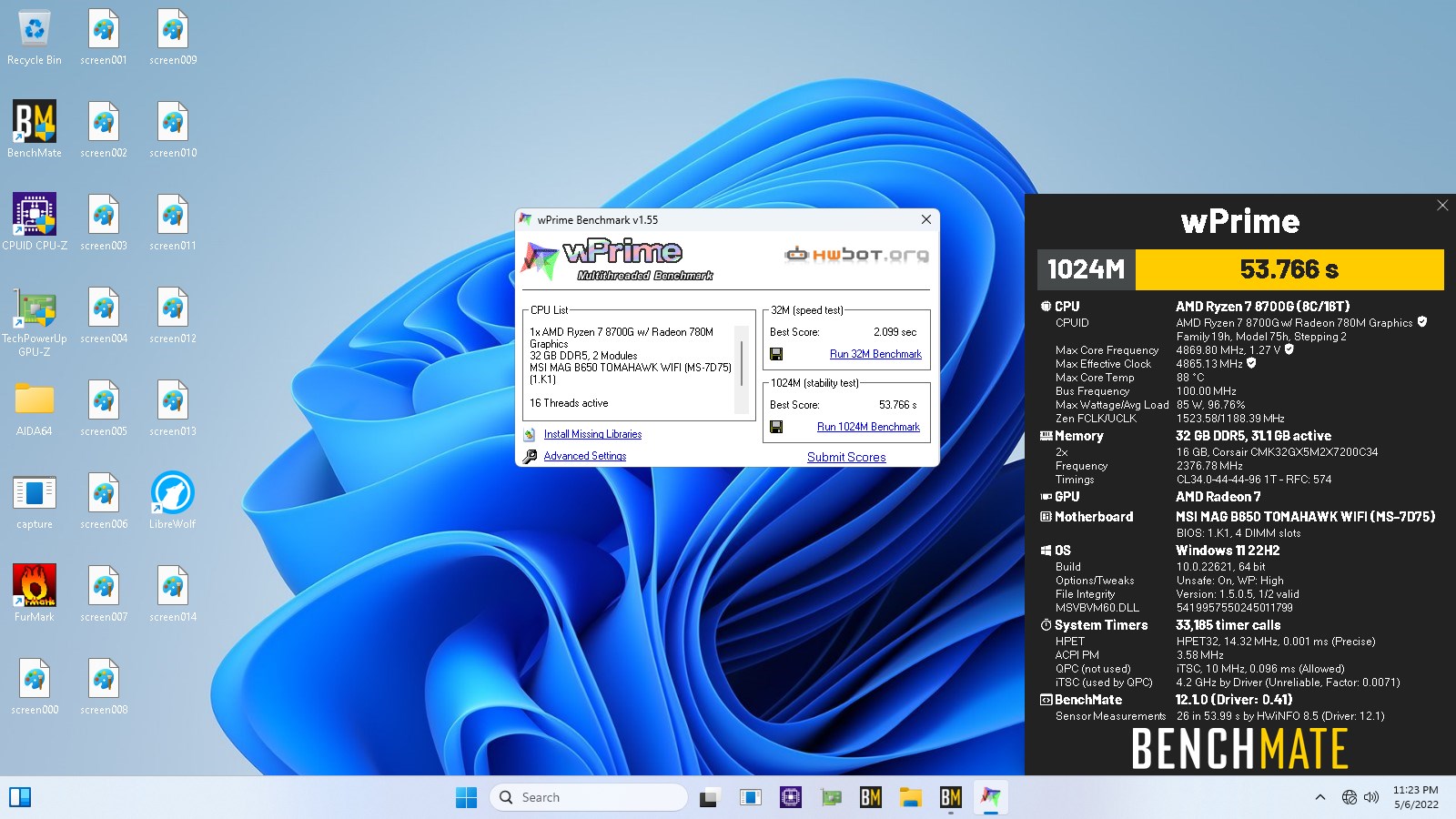Select the screen000 image file
This screenshot has width=1456, height=819.
click(35, 687)
